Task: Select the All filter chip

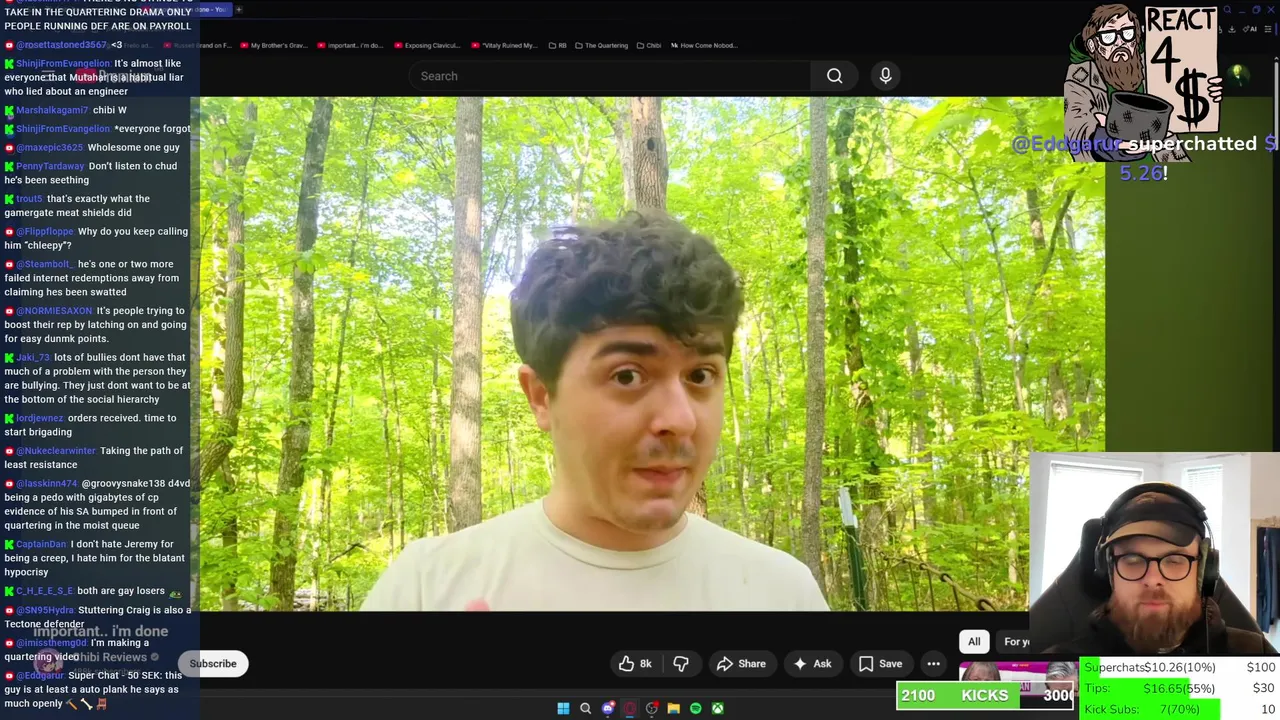Action: tap(974, 642)
